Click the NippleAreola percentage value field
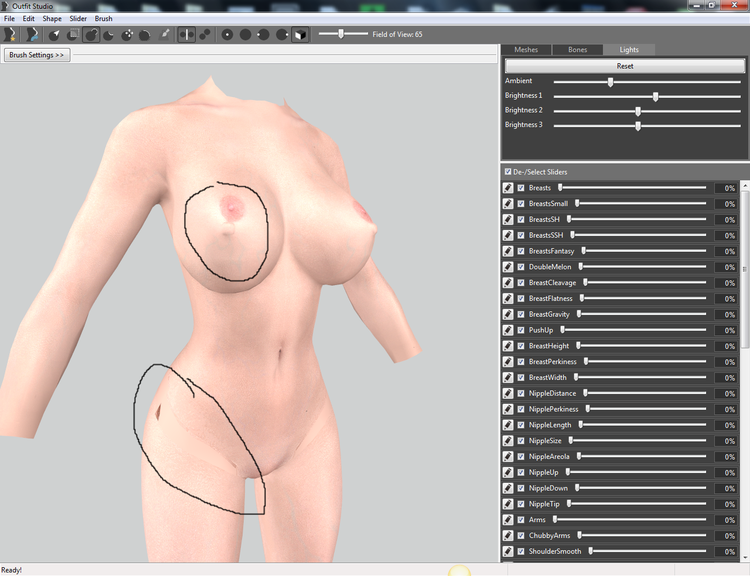 pos(726,457)
